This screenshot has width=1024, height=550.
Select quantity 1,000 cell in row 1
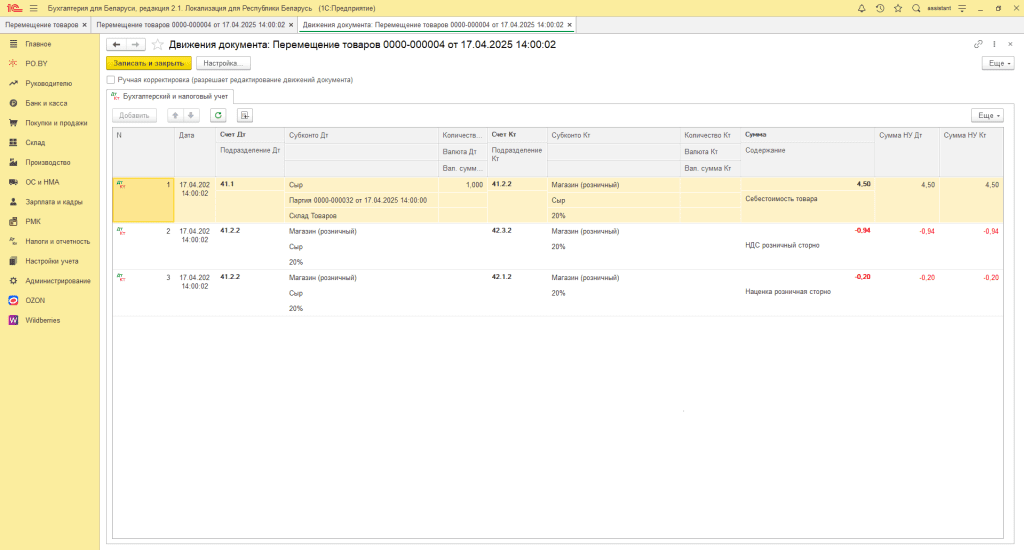(462, 185)
